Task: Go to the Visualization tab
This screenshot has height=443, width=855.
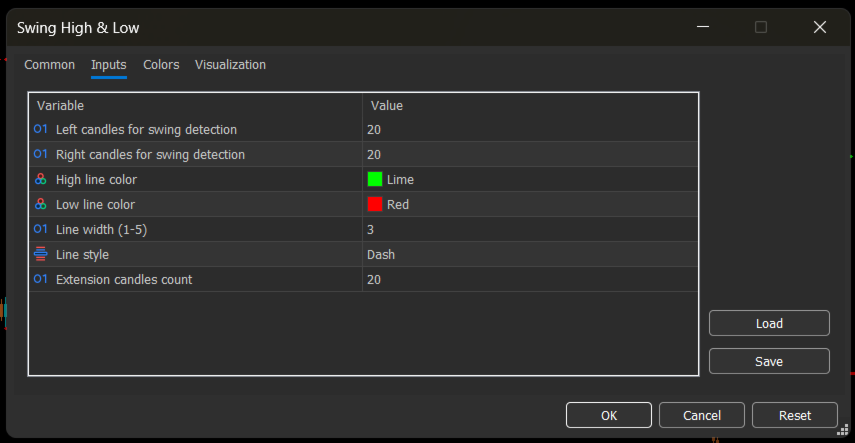Action: [230, 64]
